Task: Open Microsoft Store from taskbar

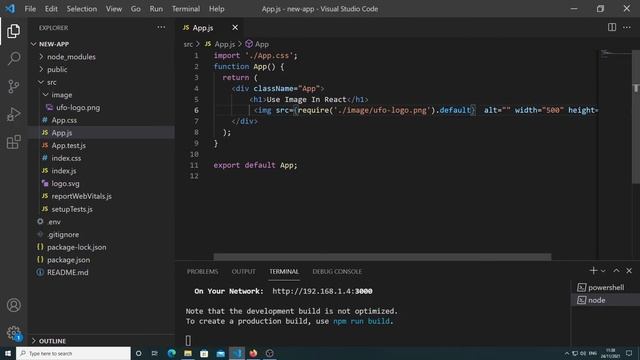Action: click(204, 353)
